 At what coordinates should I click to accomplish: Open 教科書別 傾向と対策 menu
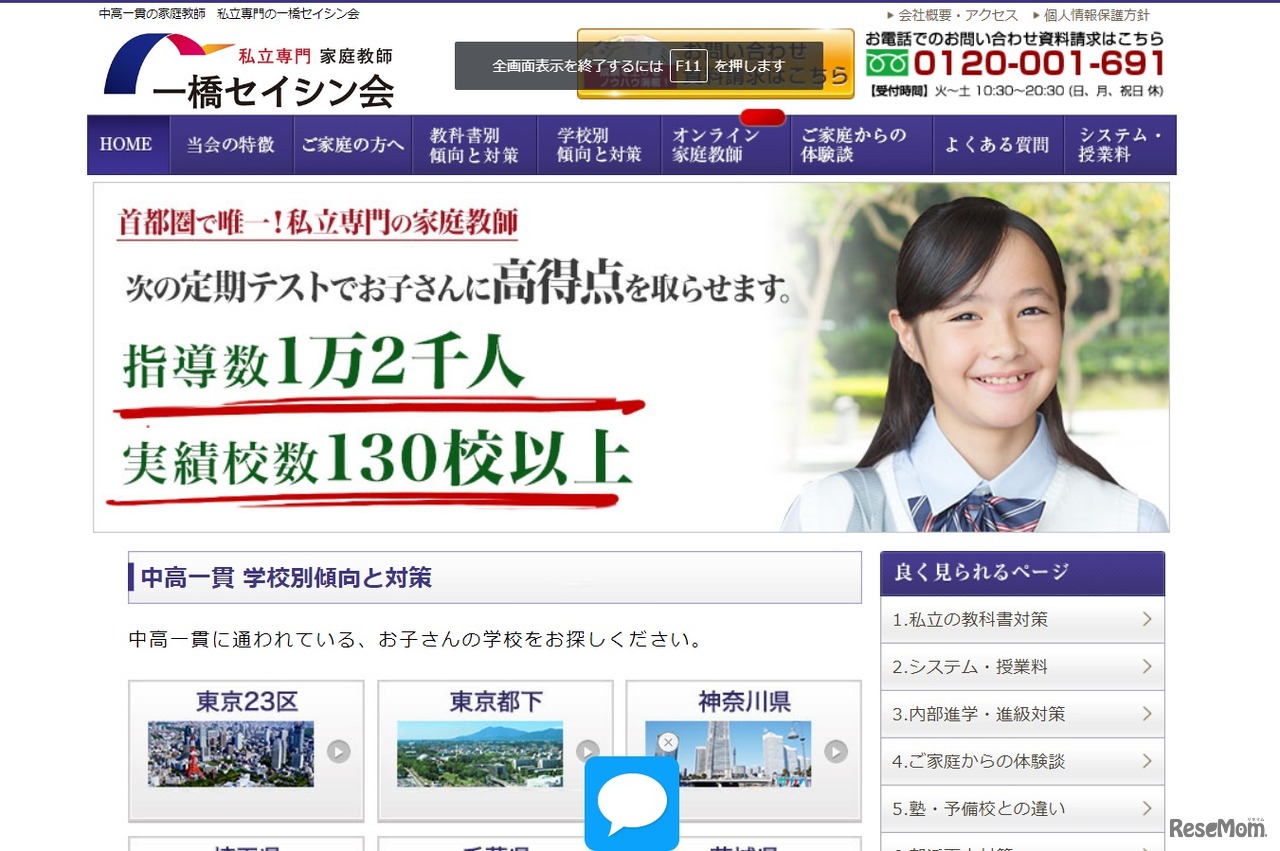point(475,145)
